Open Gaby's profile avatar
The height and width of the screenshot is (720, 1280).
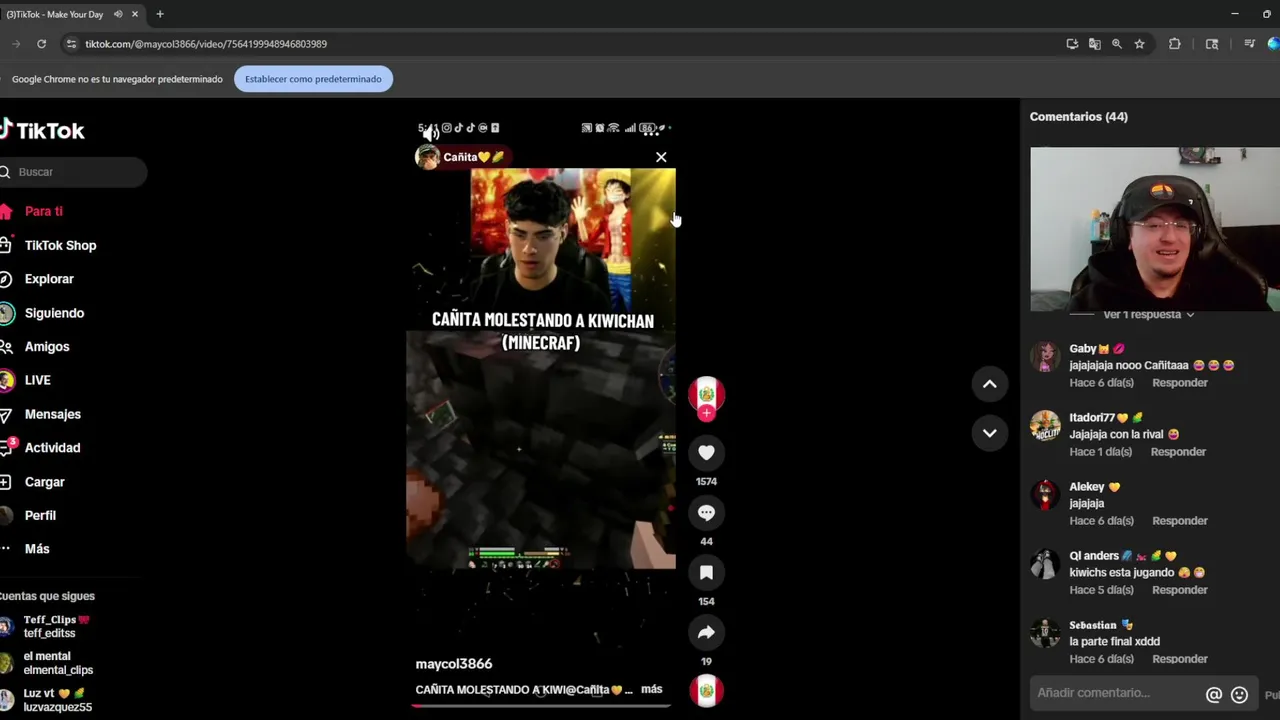pyautogui.click(x=1045, y=357)
